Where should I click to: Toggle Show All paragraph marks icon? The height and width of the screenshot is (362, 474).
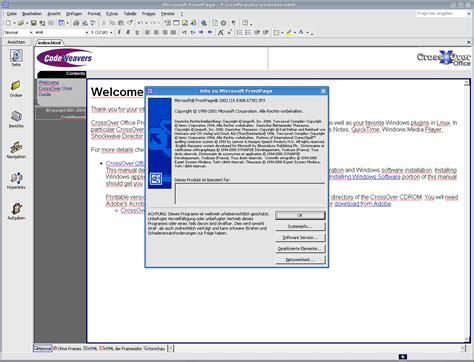(x=233, y=23)
